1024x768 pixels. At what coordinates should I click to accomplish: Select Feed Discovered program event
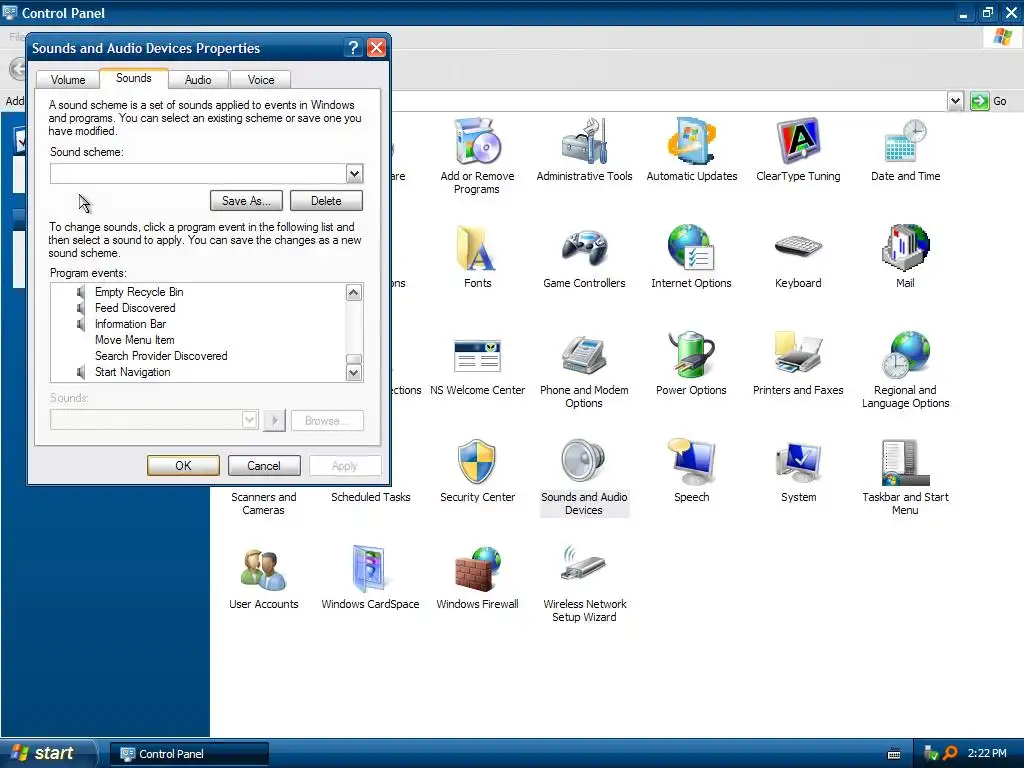(x=135, y=308)
